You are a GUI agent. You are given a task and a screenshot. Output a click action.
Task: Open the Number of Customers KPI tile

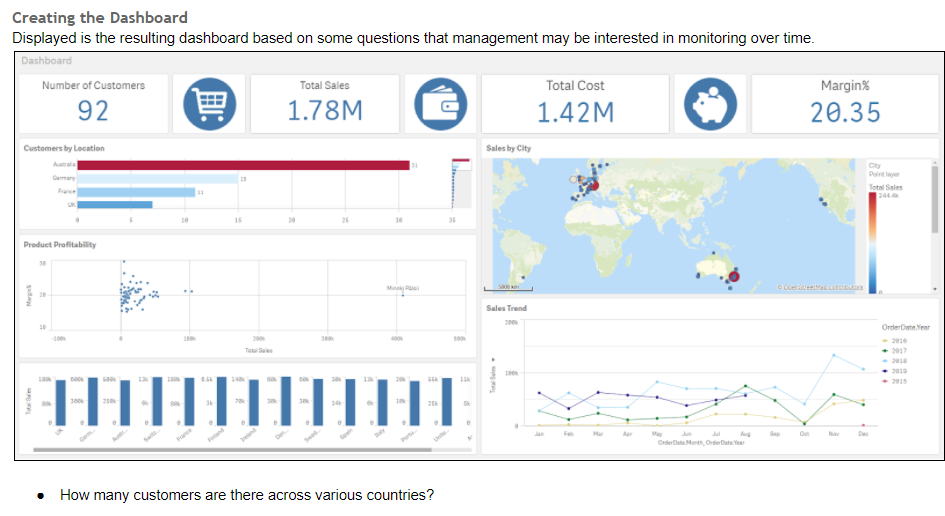click(93, 103)
